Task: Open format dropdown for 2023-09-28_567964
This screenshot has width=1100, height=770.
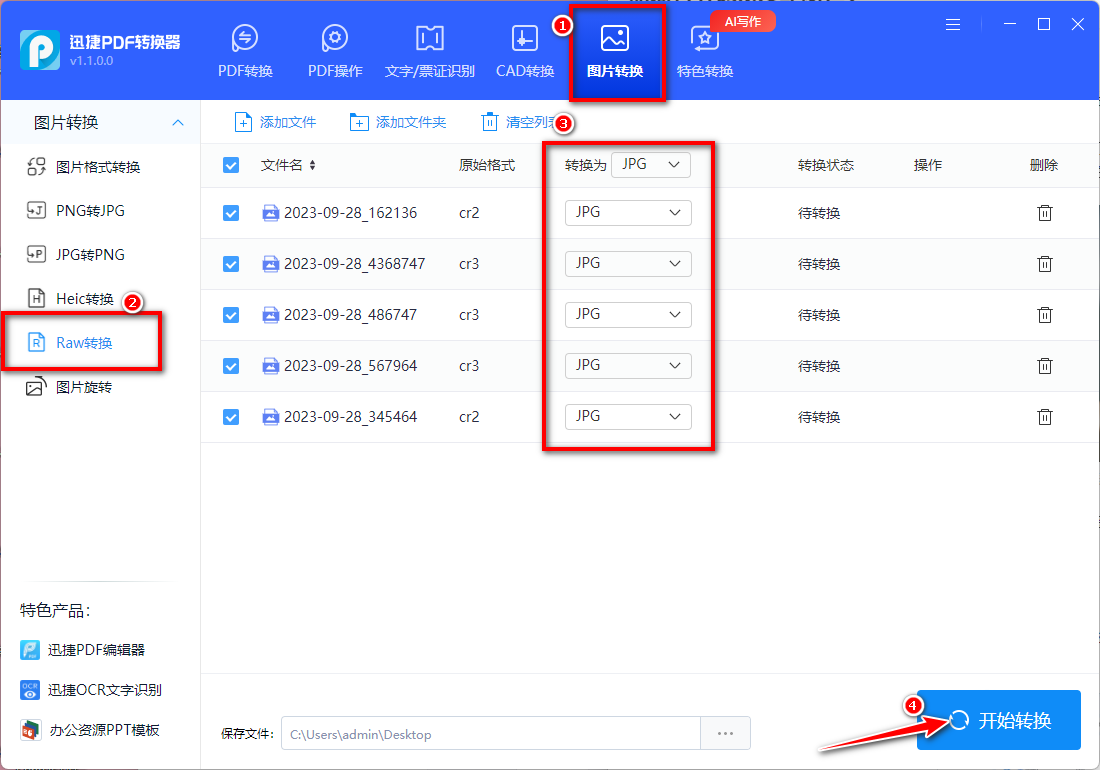Action: tap(628, 365)
